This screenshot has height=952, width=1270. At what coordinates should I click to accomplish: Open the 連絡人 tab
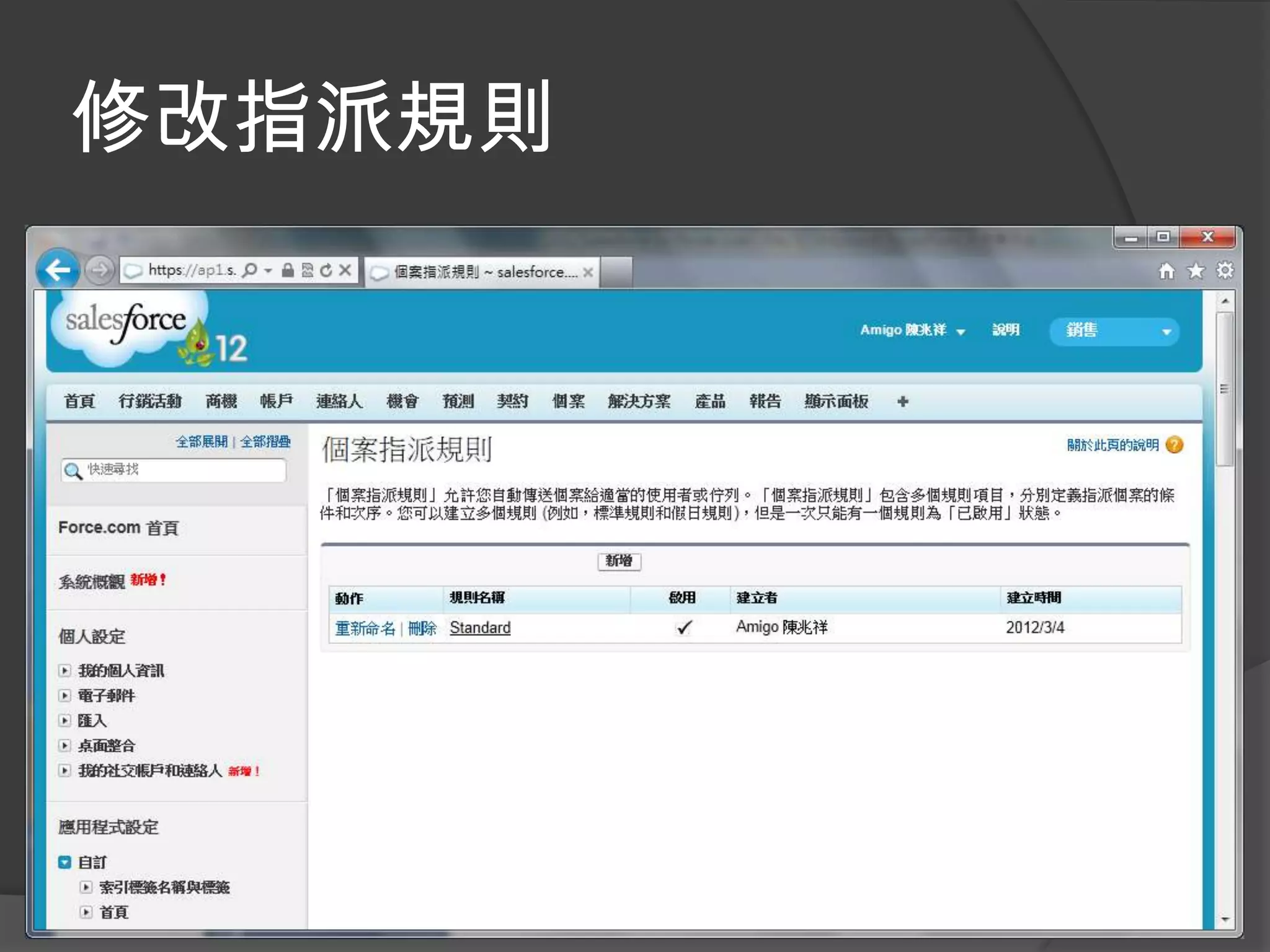(x=339, y=402)
